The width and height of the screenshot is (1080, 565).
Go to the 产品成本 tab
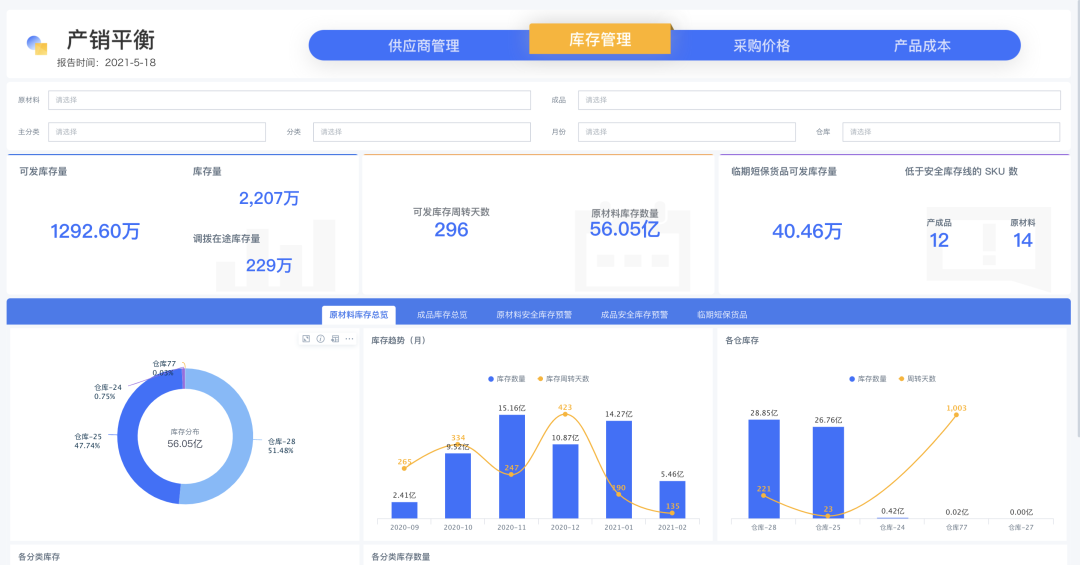[x=922, y=46]
